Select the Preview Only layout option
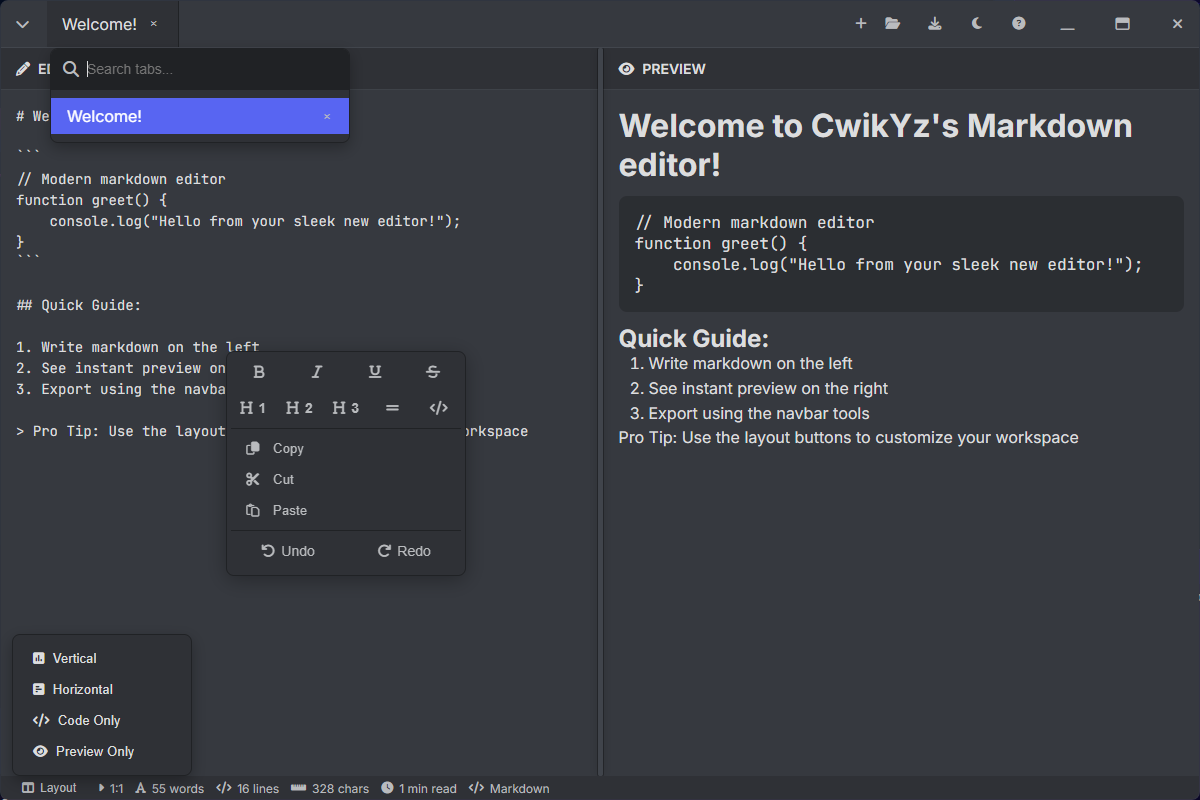 [102, 752]
